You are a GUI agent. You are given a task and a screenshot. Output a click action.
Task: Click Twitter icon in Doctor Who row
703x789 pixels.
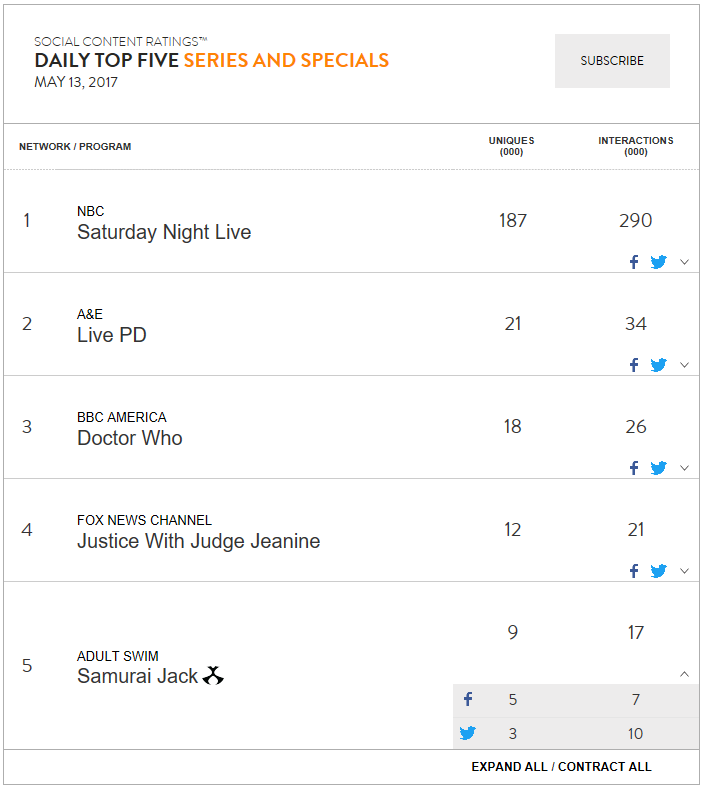click(658, 468)
